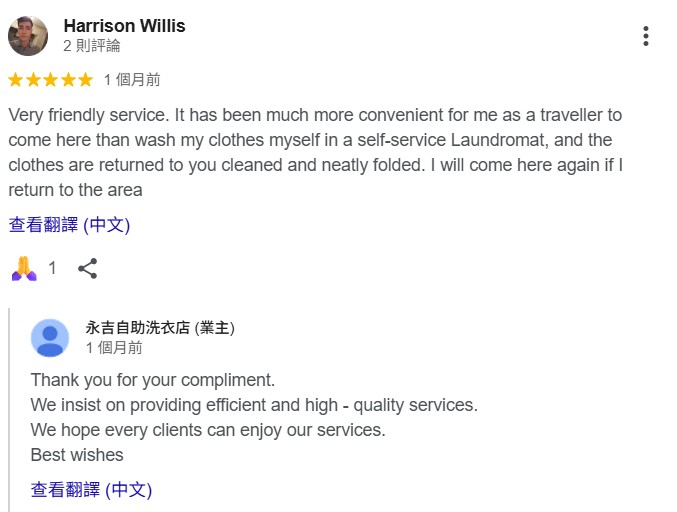Click "Thank you for your compliment" reply line
The height and width of the screenshot is (512, 677).
(x=152, y=380)
